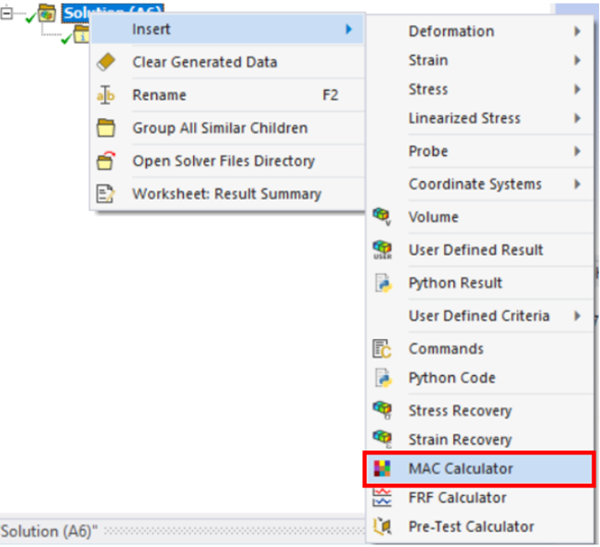The height and width of the screenshot is (547, 600).
Task: Click the Python Result file icon
Action: click(383, 282)
